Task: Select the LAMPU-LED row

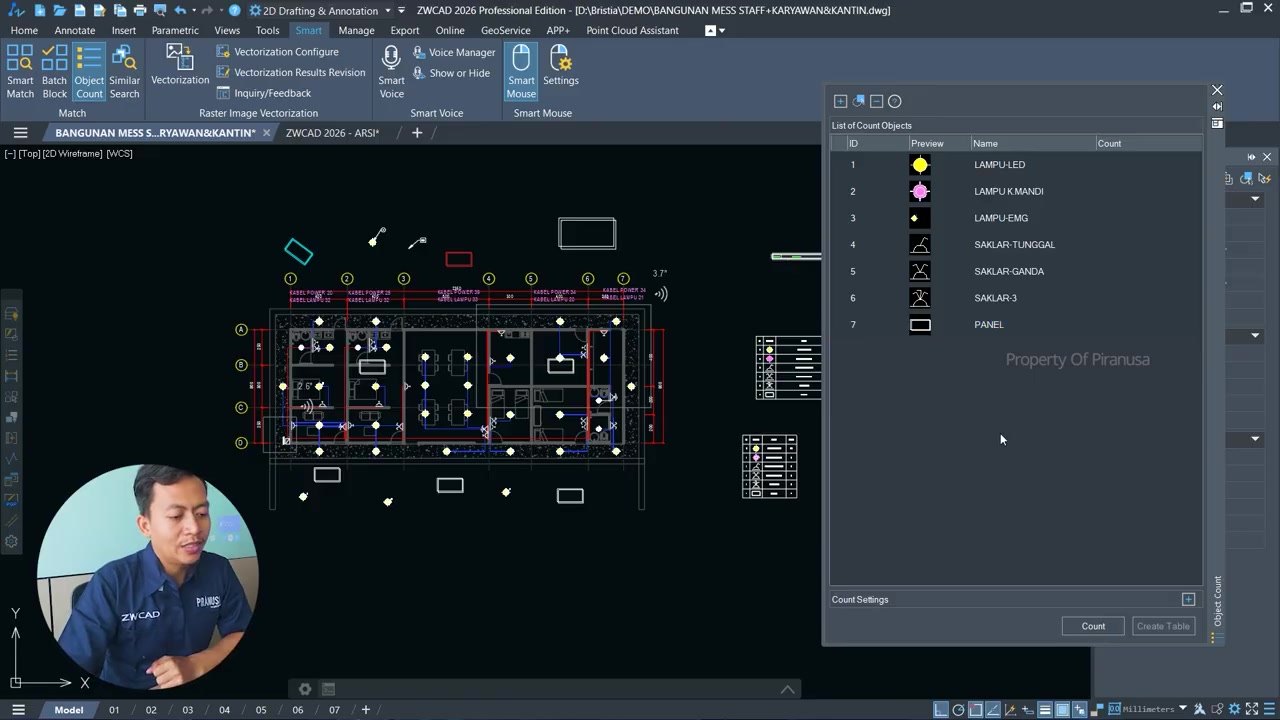Action: coord(1015,165)
